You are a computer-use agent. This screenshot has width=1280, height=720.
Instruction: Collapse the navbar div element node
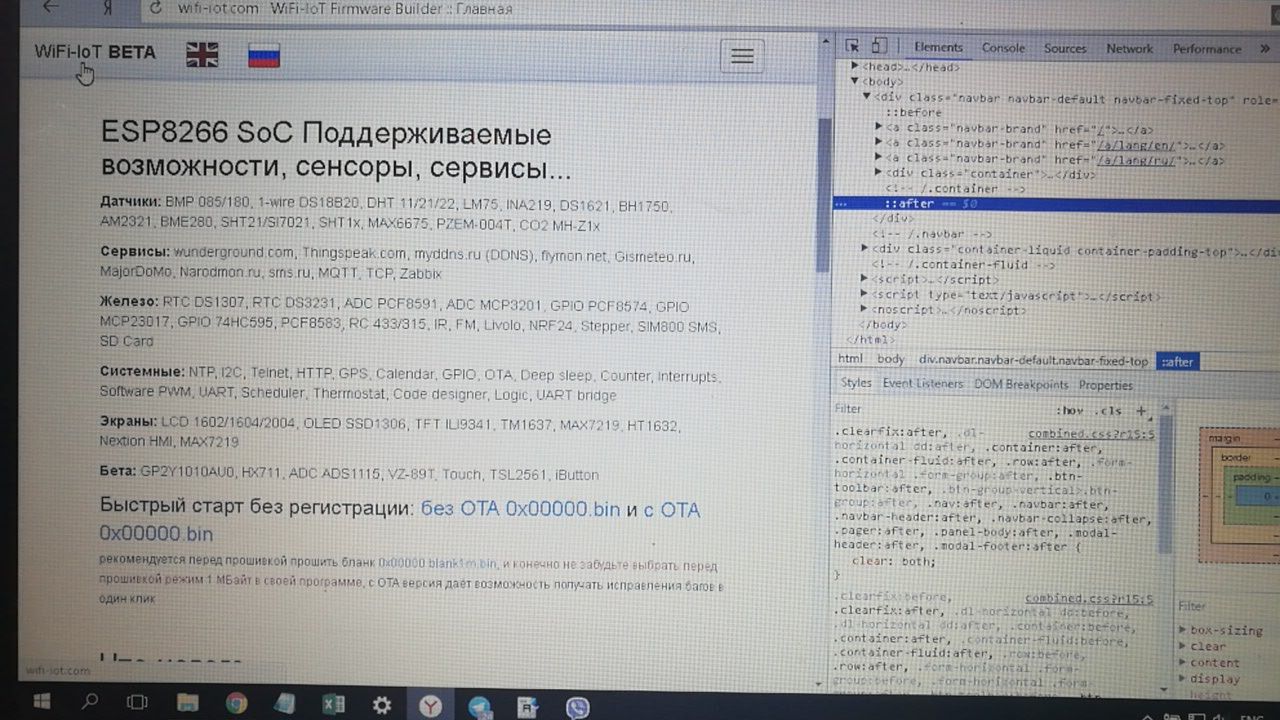point(867,97)
